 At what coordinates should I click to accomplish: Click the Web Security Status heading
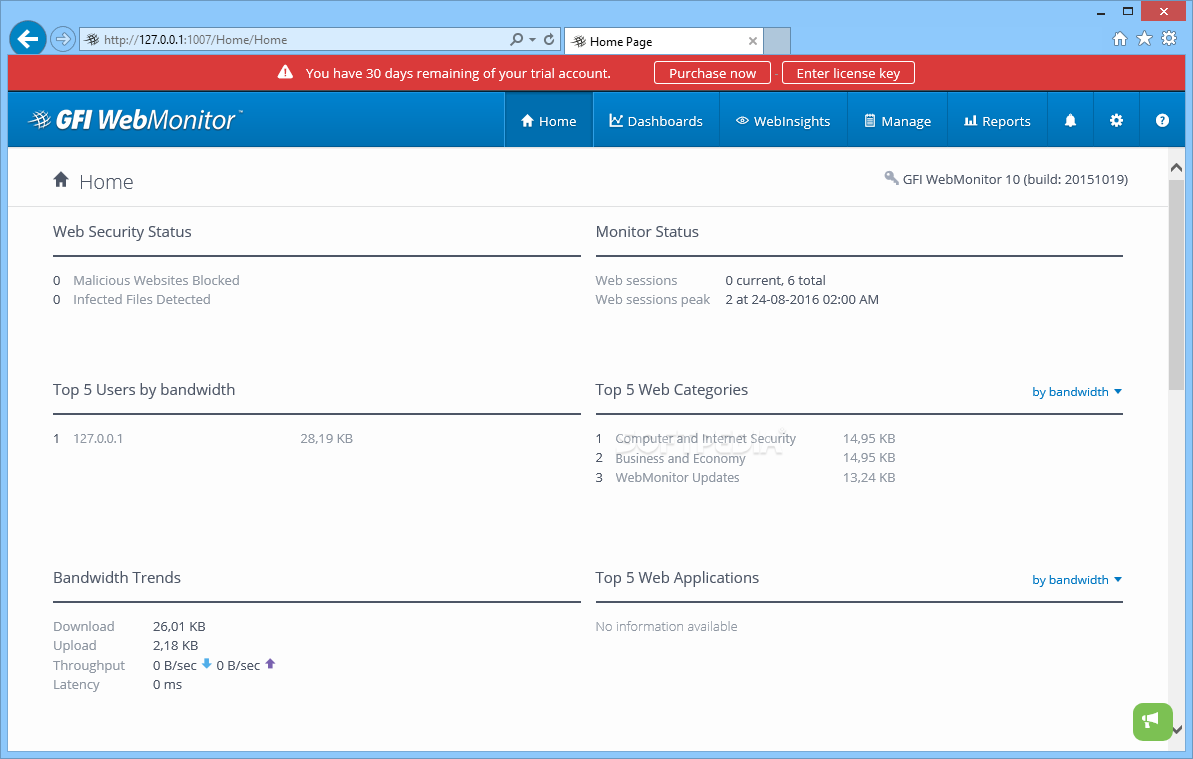click(x=122, y=232)
